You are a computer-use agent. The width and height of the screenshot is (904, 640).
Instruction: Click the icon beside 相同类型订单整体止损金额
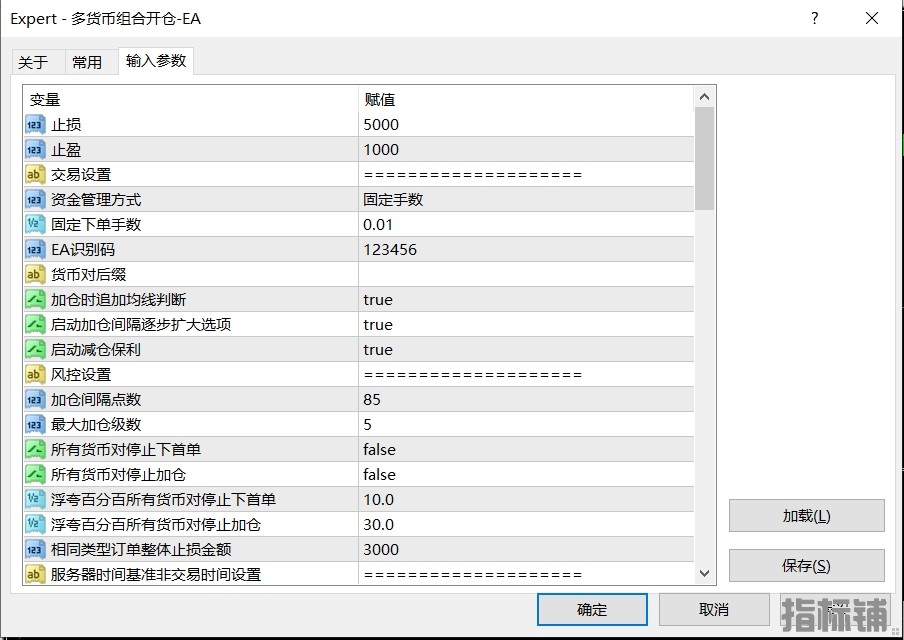(35, 549)
